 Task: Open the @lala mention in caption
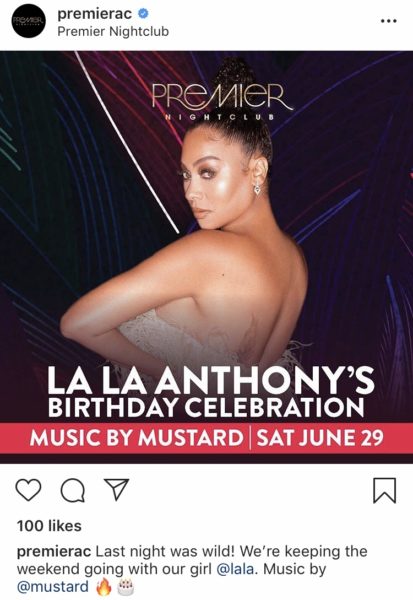pos(235,569)
